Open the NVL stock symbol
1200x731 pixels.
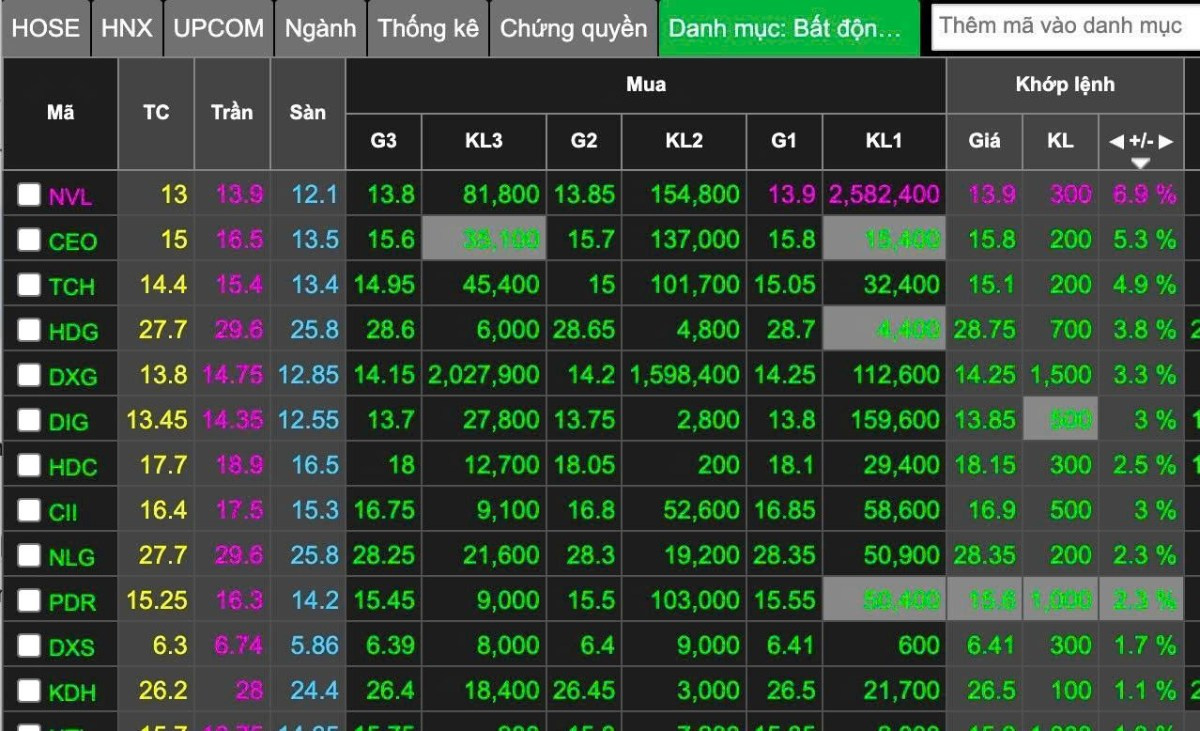pyautogui.click(x=70, y=196)
